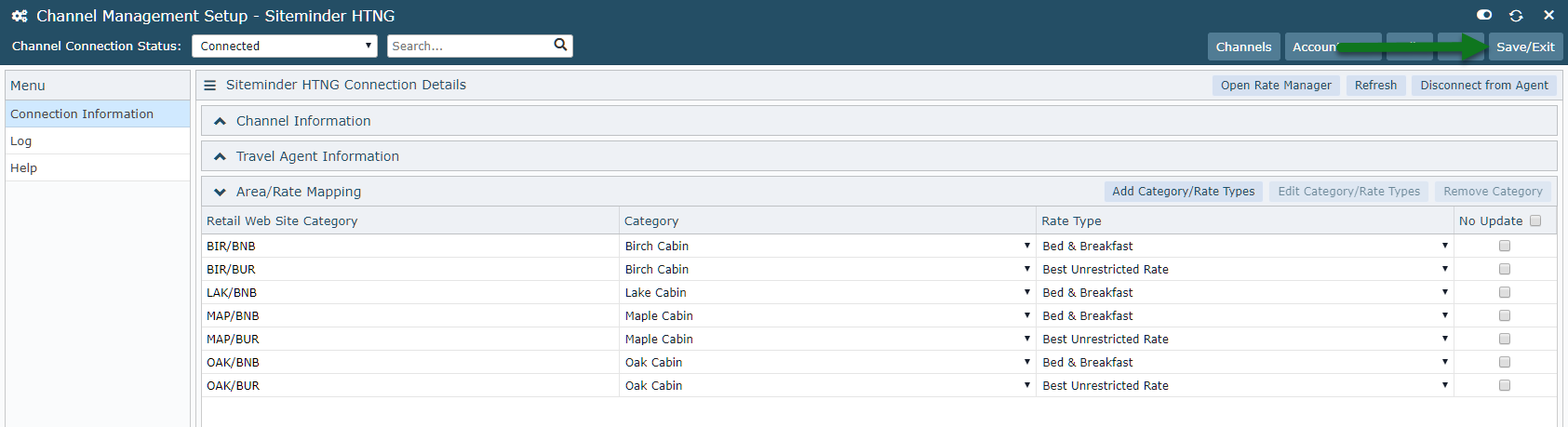Open Category dropdown for BIR/BNB row

pyautogui.click(x=827, y=246)
